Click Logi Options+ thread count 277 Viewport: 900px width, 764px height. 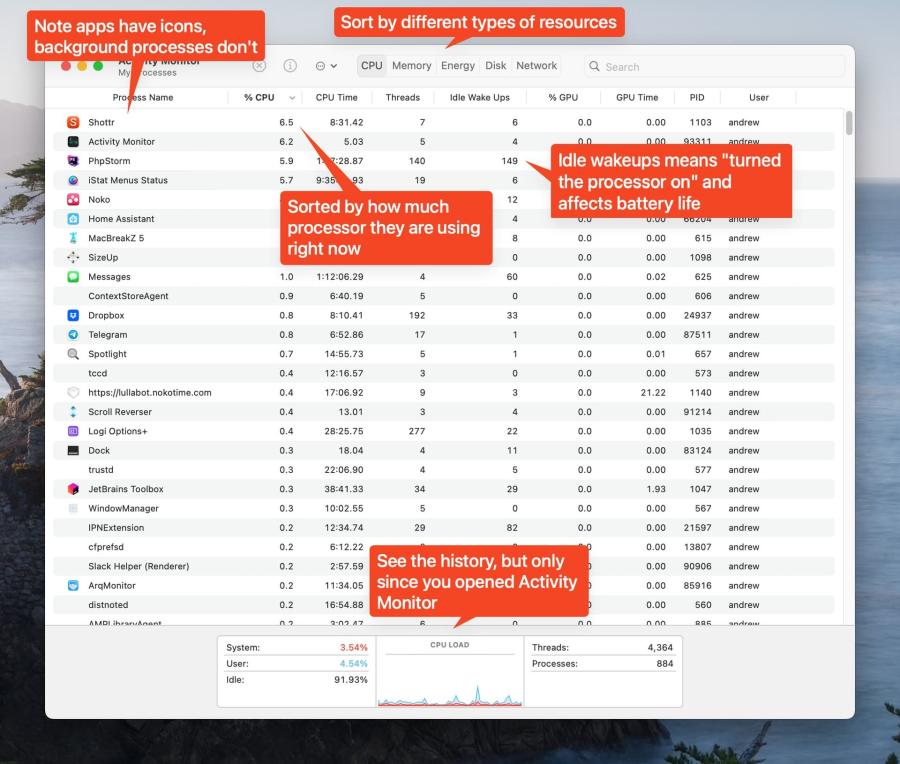click(417, 431)
